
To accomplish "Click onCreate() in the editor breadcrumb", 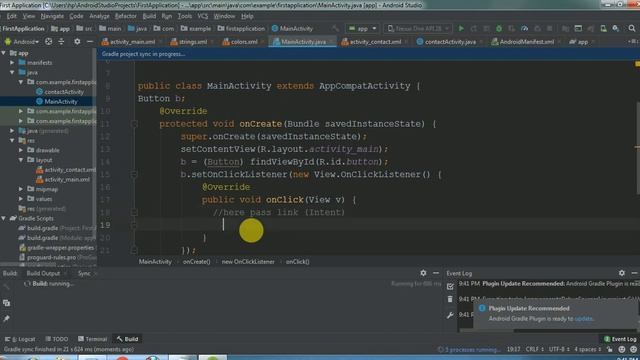I will point(196,262).
